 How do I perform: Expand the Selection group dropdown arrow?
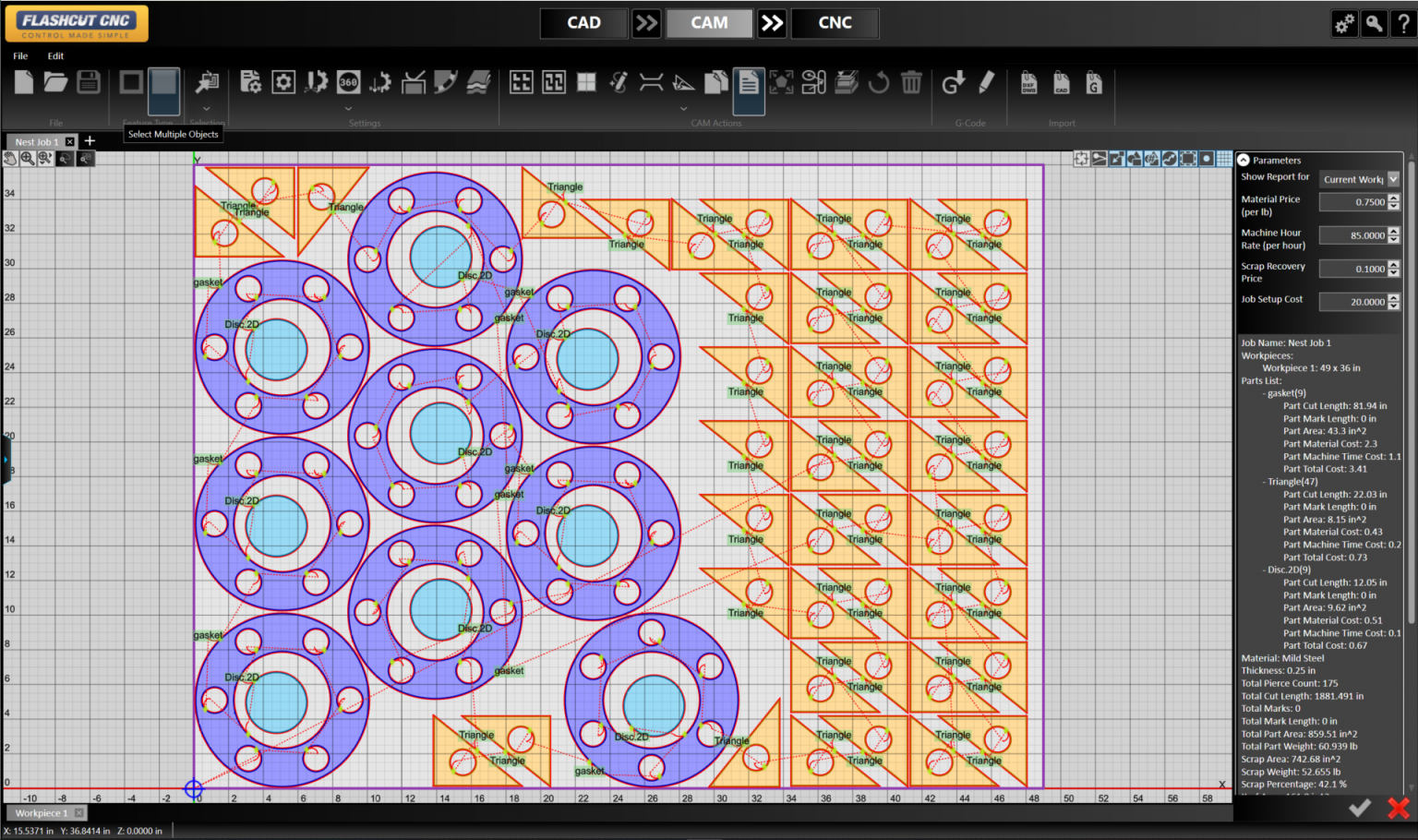207,109
